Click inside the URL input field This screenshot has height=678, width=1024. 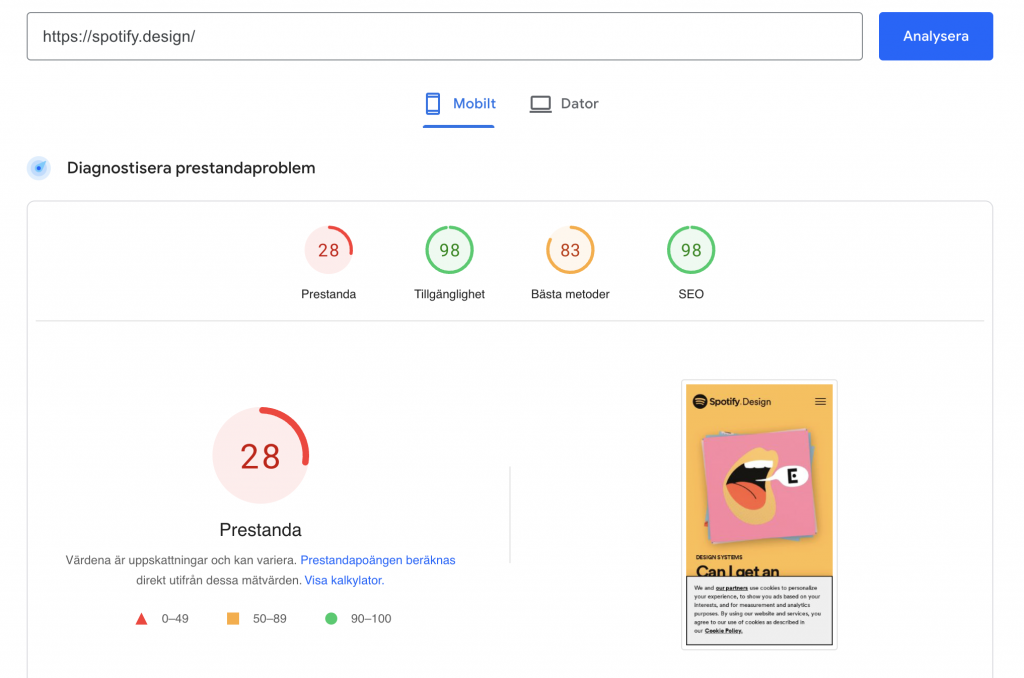[445, 36]
